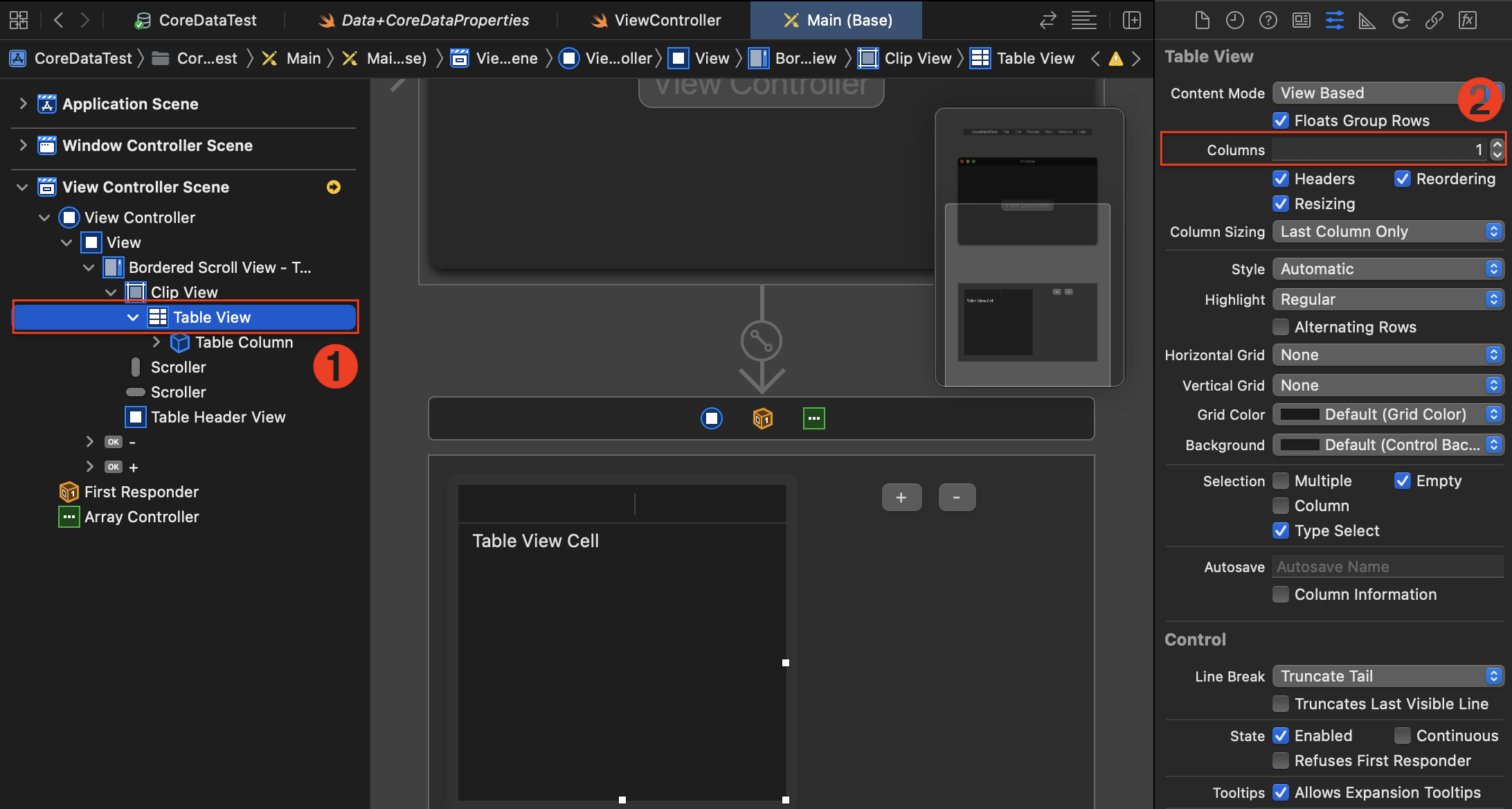
Task: Open the History inspector clock icon
Action: (x=1235, y=20)
